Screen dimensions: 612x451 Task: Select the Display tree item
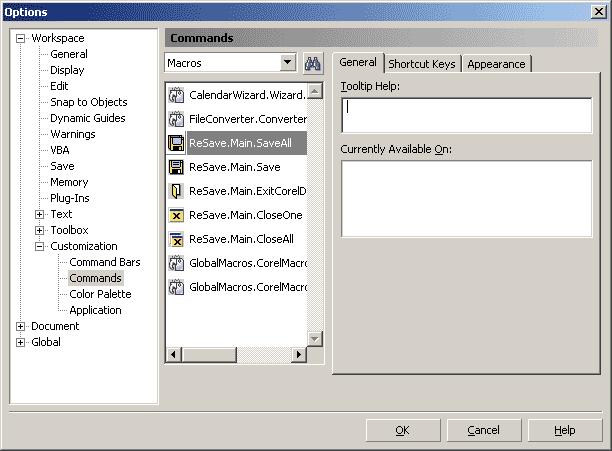pyautogui.click(x=67, y=70)
